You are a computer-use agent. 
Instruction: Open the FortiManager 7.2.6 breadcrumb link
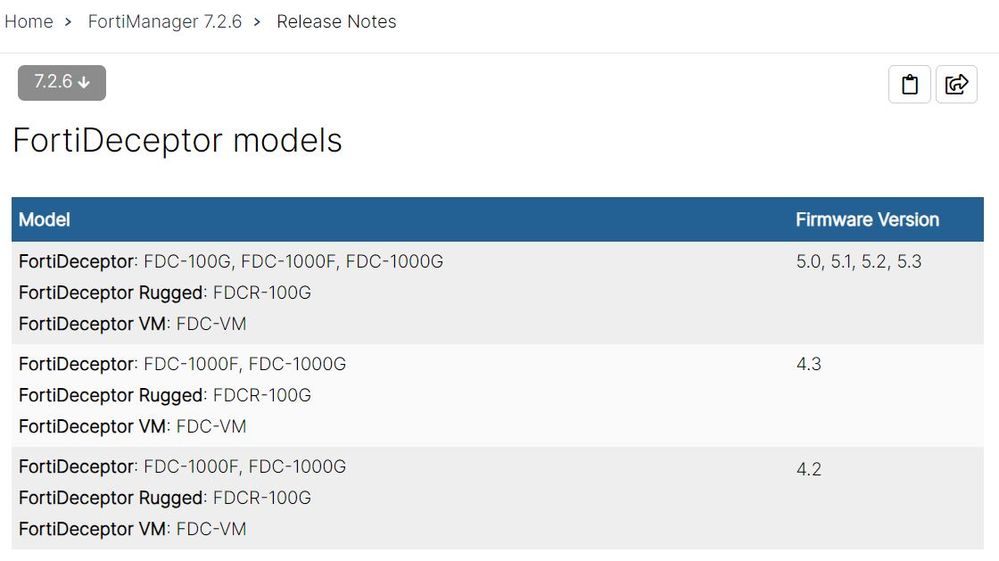coord(165,22)
